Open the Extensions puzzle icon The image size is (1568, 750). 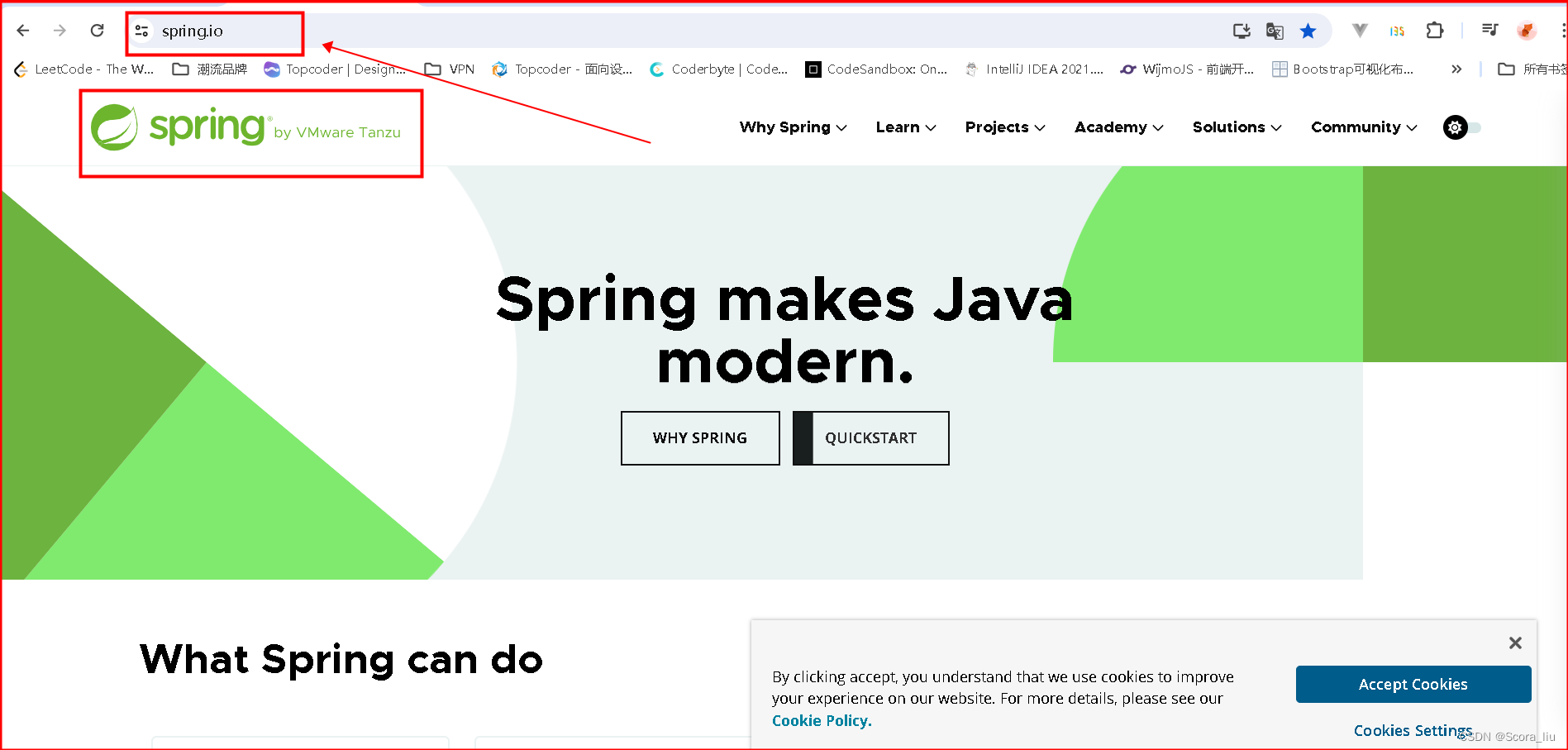click(x=1435, y=31)
